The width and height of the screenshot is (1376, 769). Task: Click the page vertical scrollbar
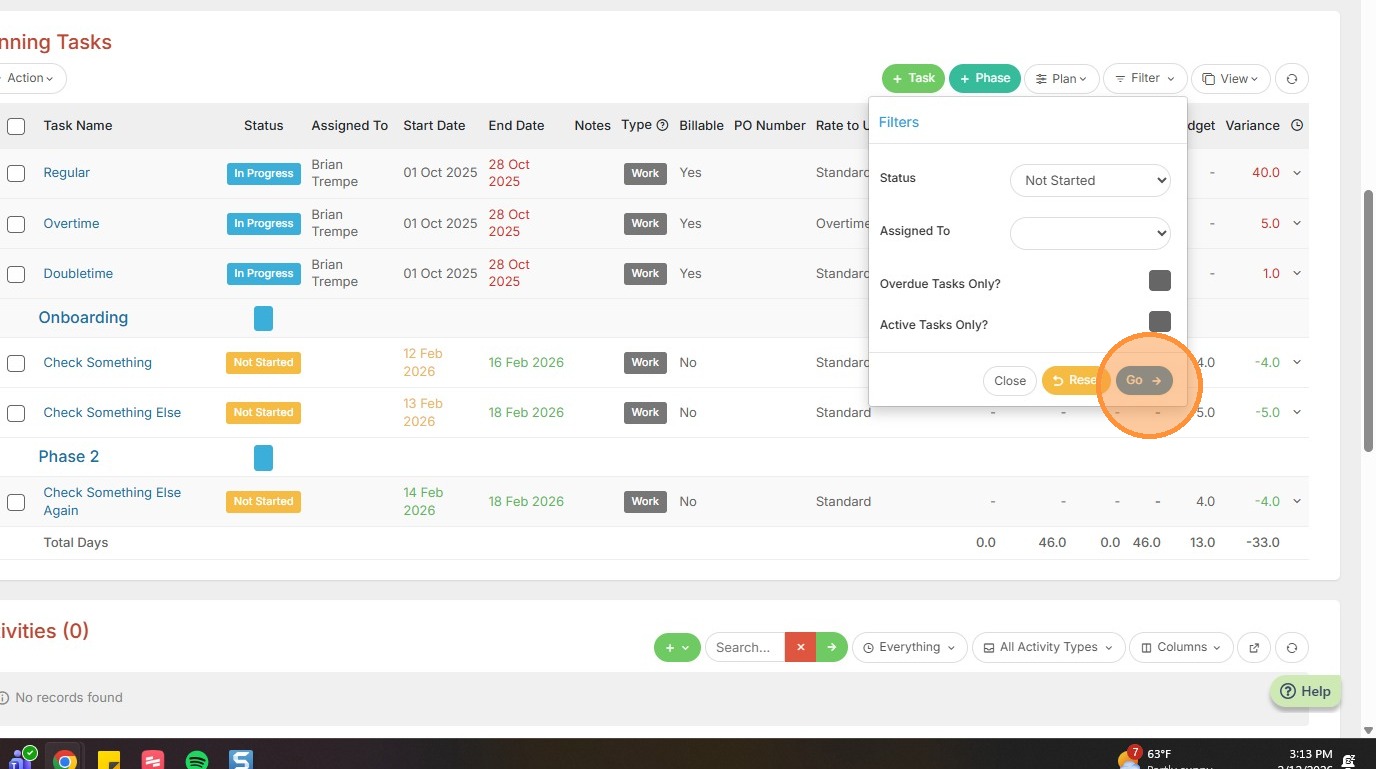click(1367, 320)
